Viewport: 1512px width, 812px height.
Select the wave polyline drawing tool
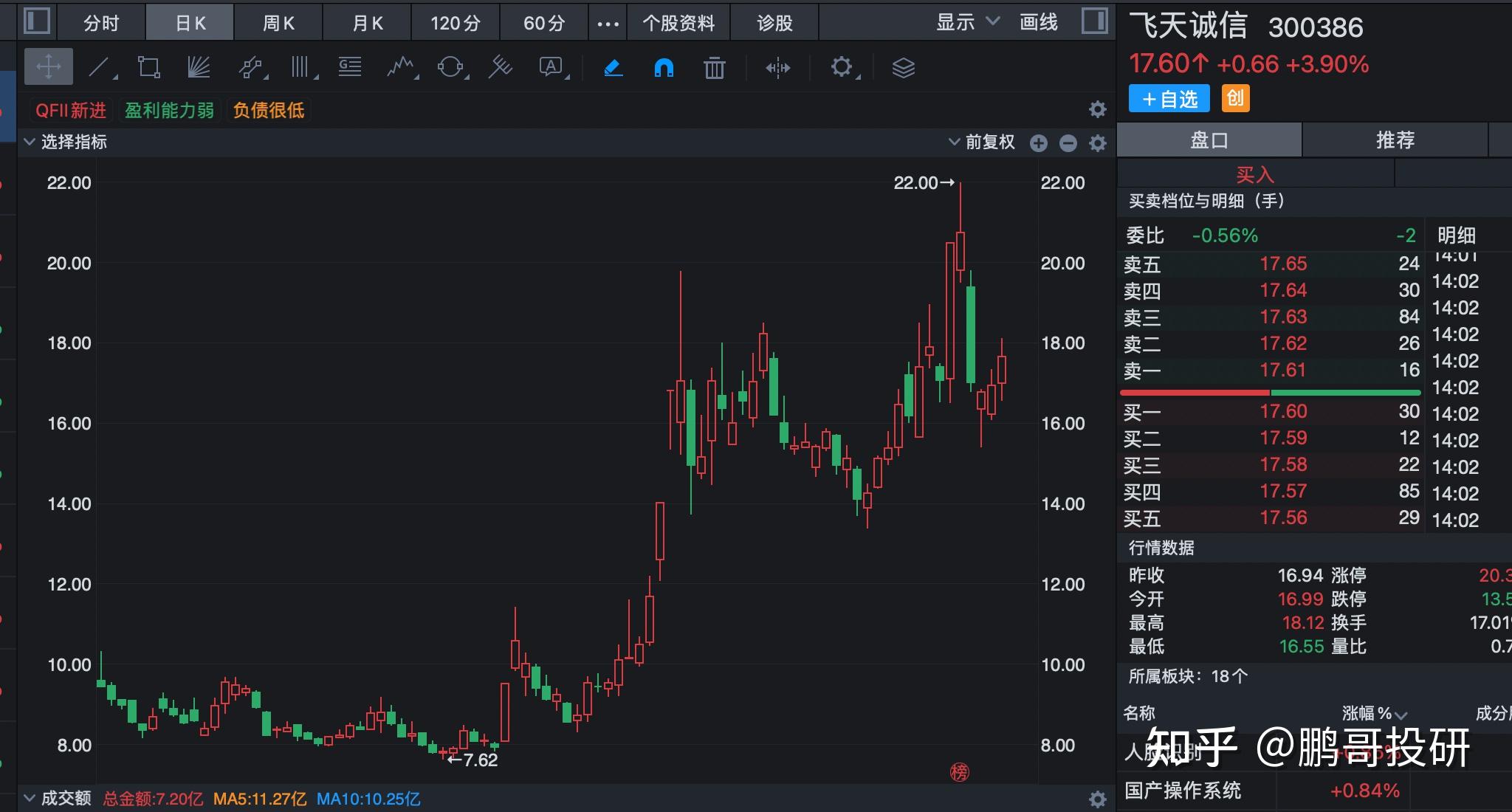point(401,68)
